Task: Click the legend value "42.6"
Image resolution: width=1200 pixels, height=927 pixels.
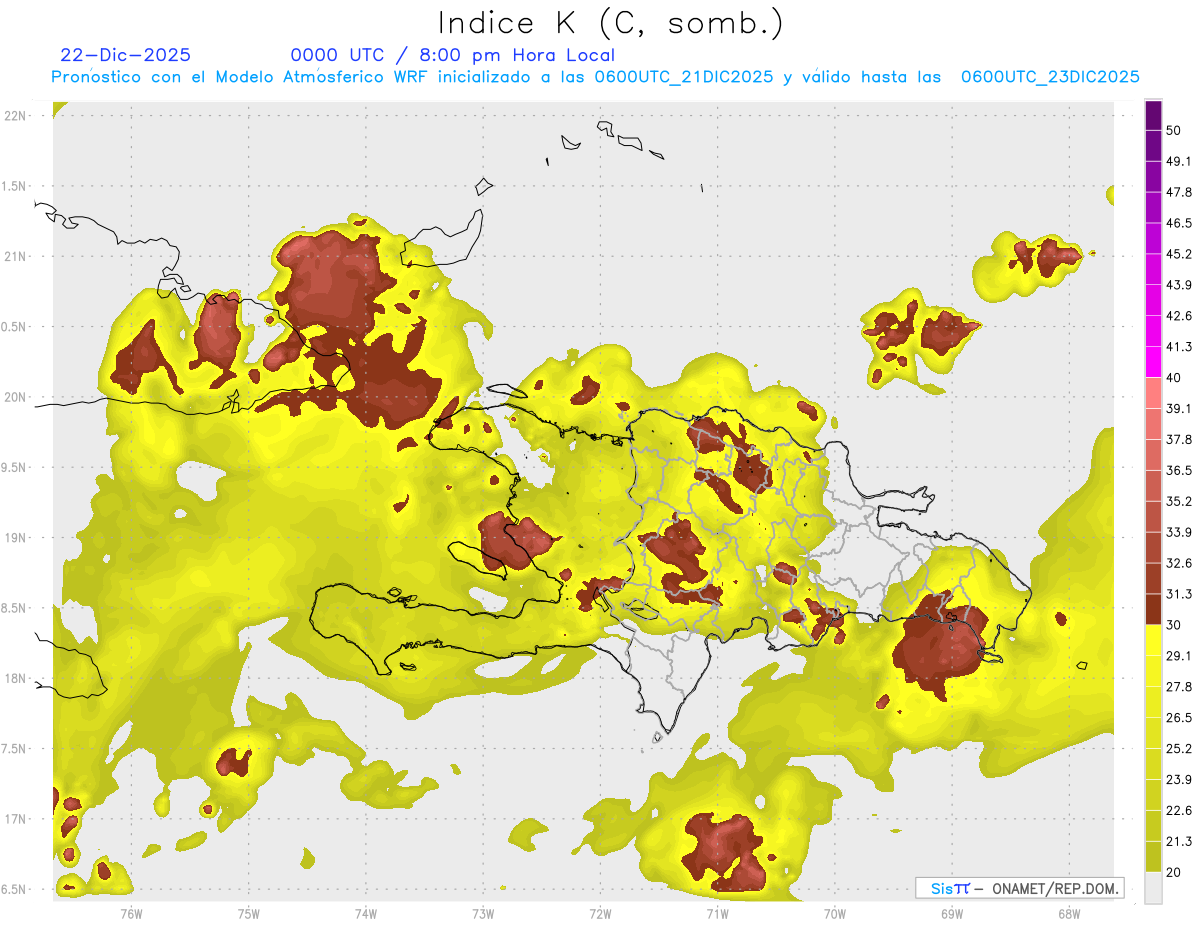Action: [1178, 316]
